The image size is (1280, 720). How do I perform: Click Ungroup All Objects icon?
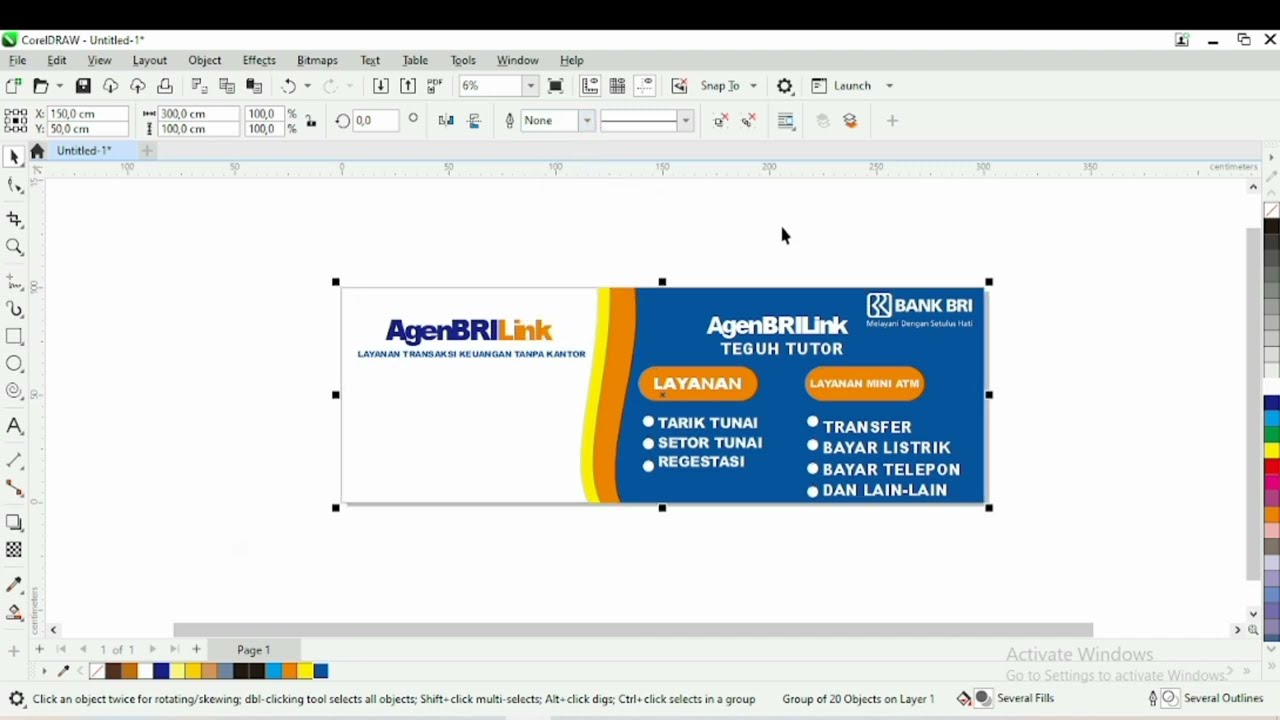point(749,121)
